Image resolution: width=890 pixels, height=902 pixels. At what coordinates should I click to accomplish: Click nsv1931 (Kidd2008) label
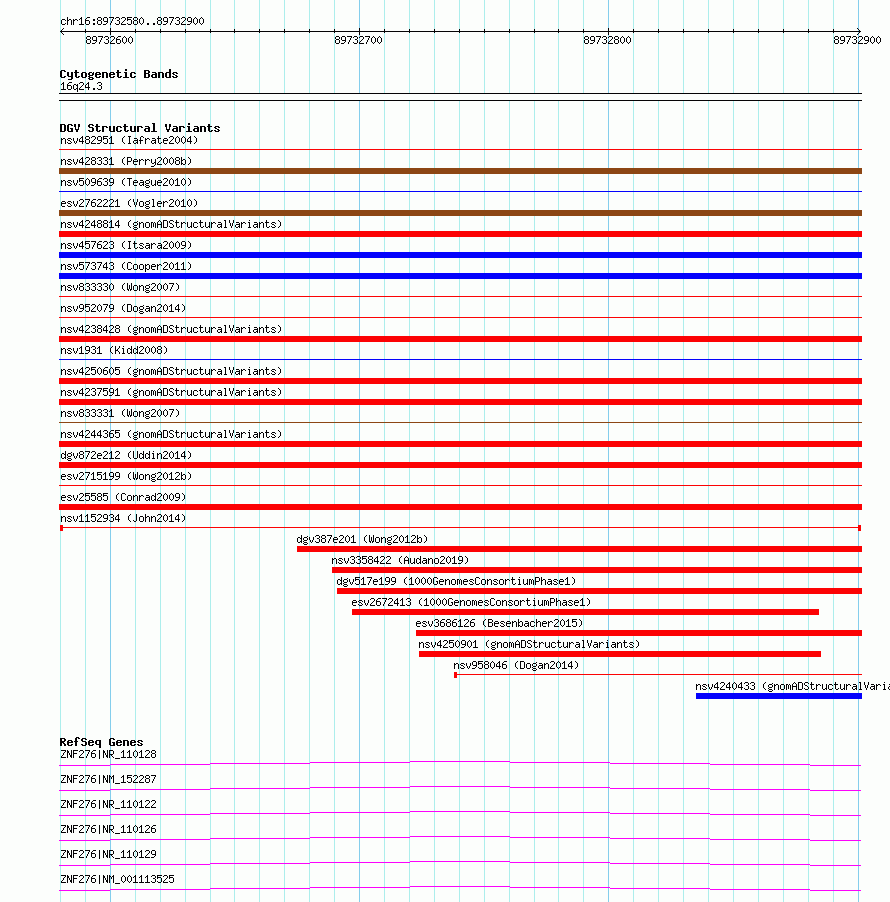114,350
